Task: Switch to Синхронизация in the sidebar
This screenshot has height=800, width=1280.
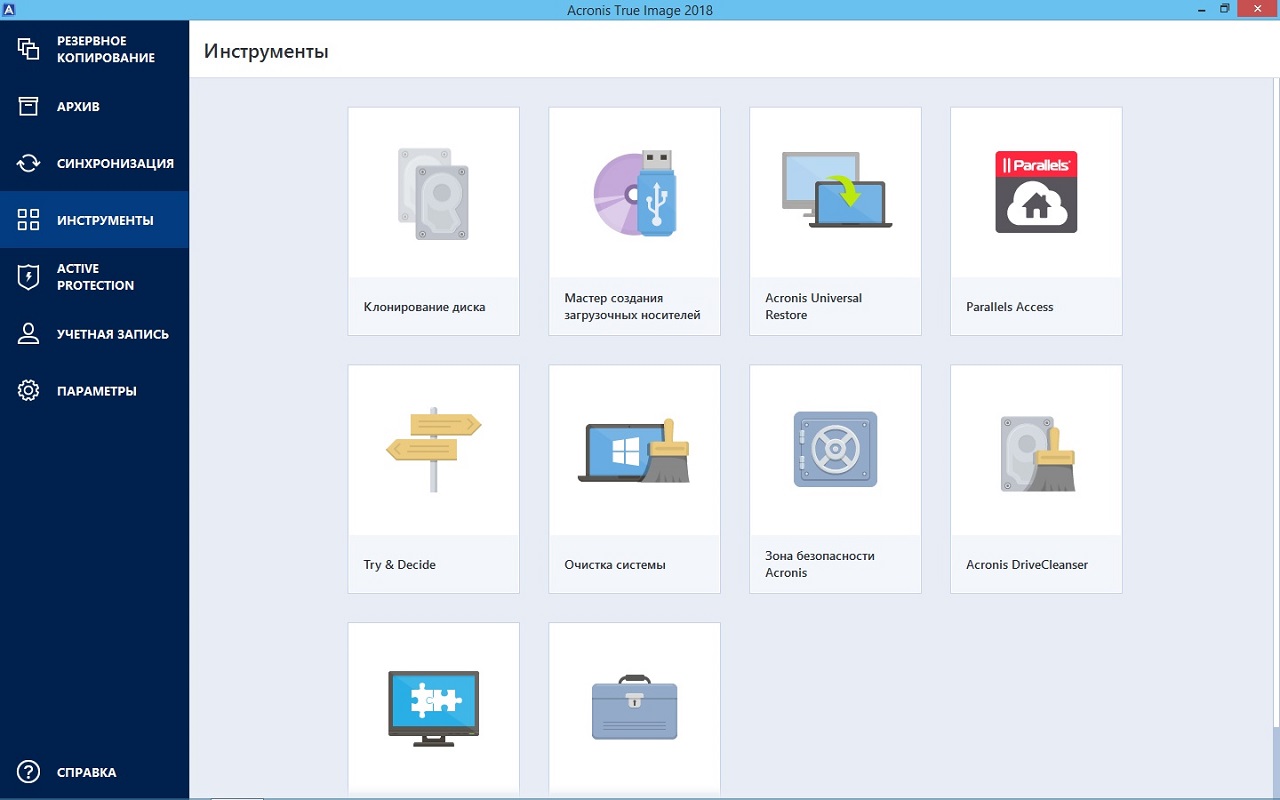Action: click(94, 164)
